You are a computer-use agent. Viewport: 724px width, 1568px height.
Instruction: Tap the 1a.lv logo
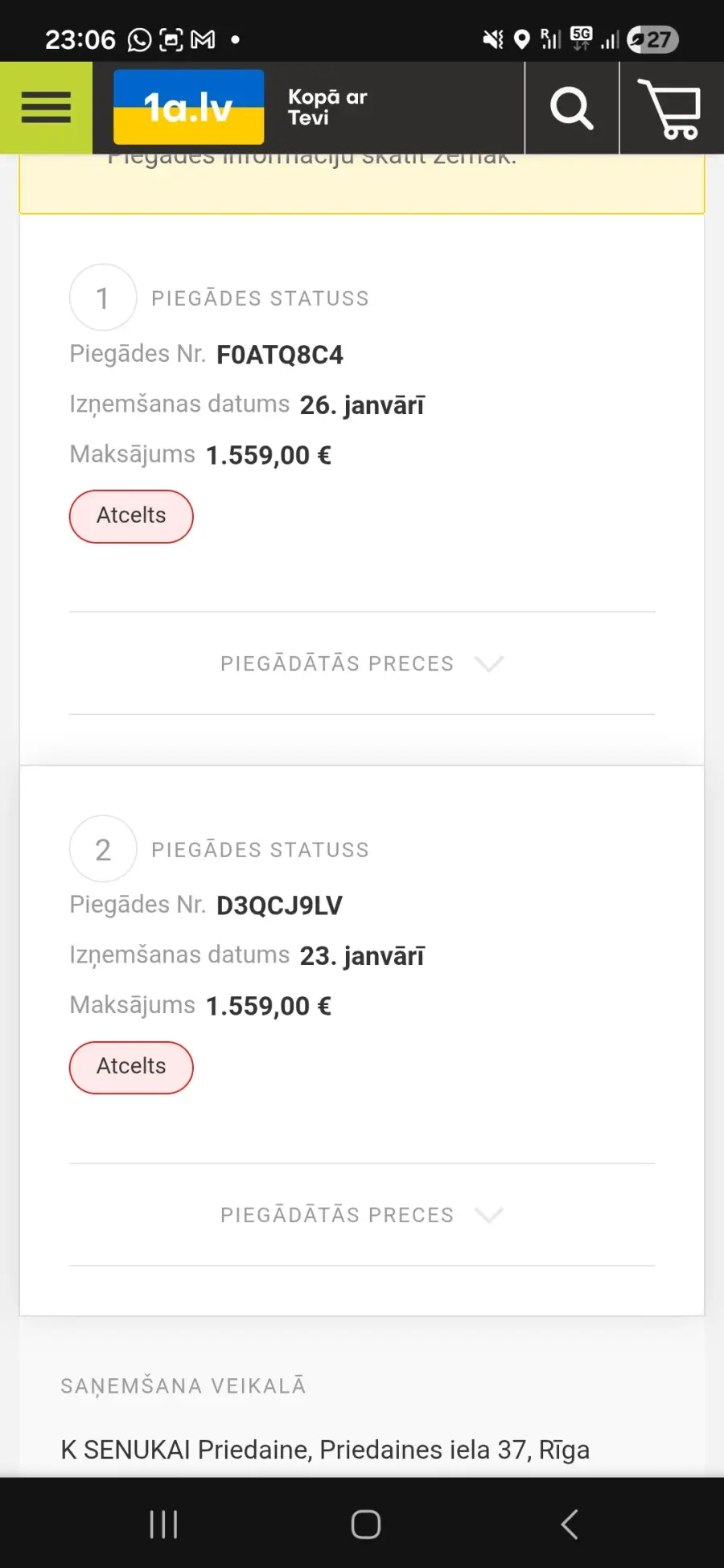188,108
